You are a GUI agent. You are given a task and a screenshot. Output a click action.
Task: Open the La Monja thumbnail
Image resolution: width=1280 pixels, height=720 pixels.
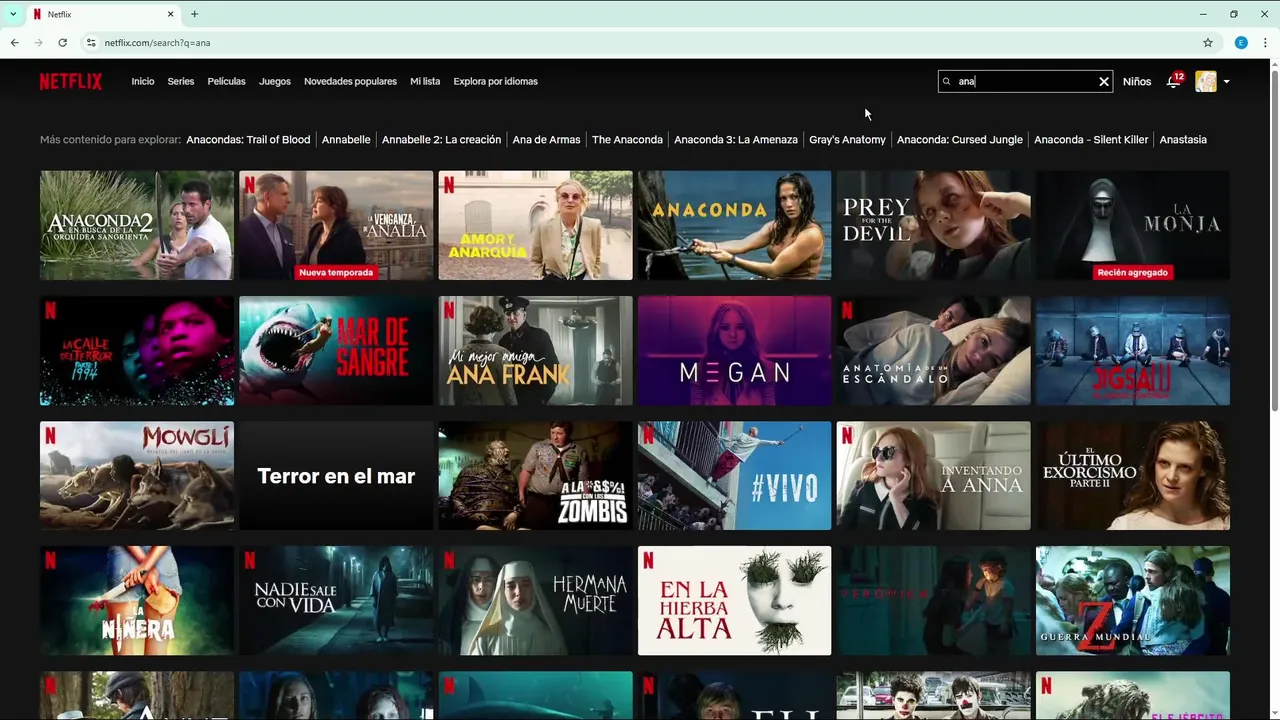click(1133, 225)
